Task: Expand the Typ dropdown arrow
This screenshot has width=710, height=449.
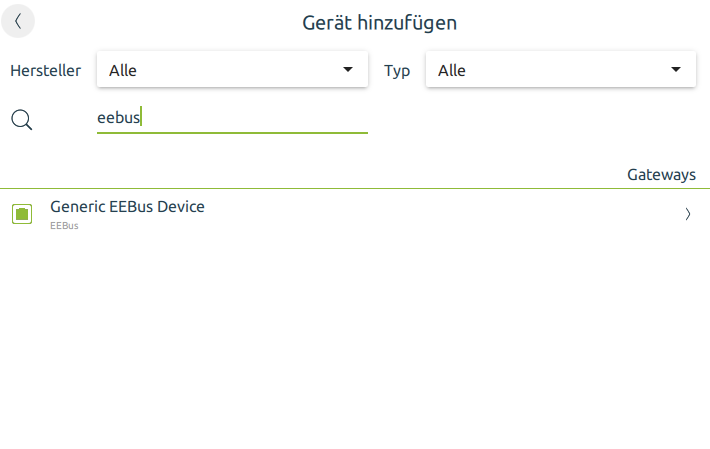Action: coord(677,70)
